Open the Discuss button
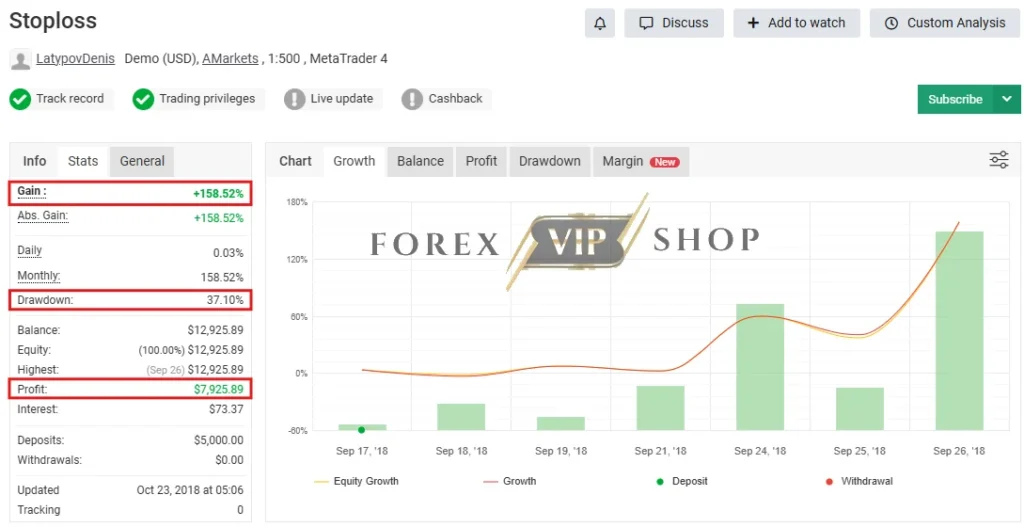The width and height of the screenshot is (1024, 527). tap(674, 23)
